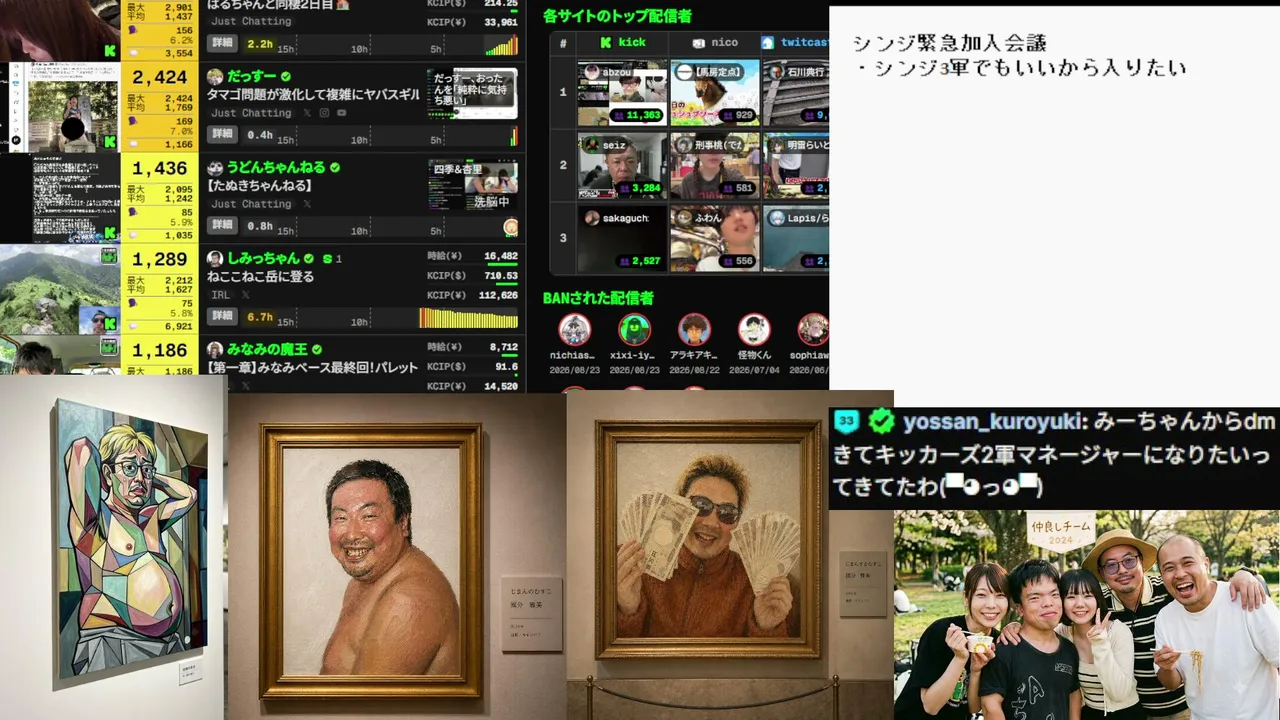Open the X icon on だっすー's row

(x=308, y=113)
